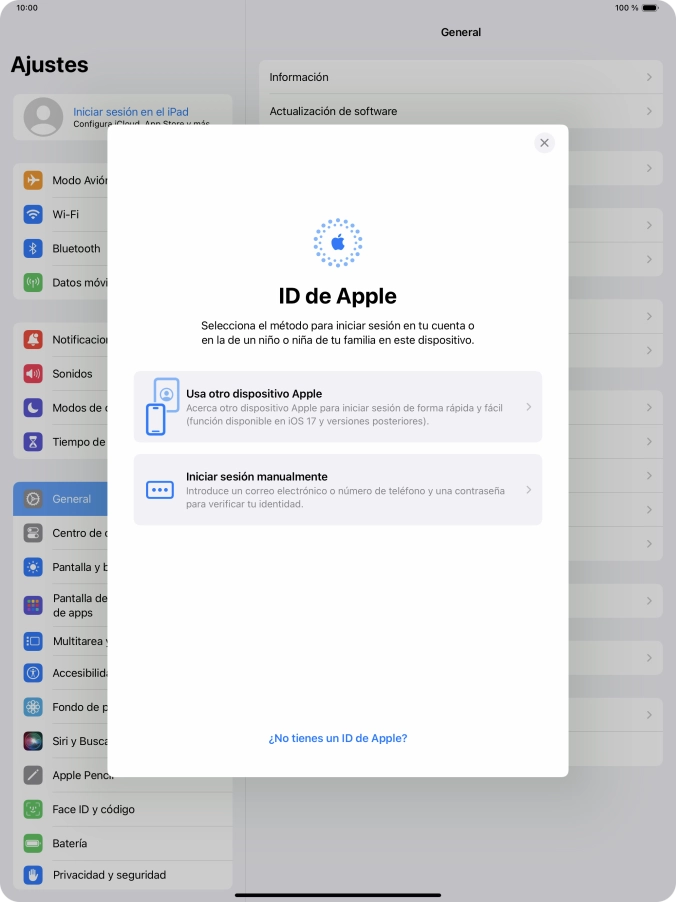The width and height of the screenshot is (676, 902).
Task: Tap the Siri y Buscar icon
Action: pos(33,741)
